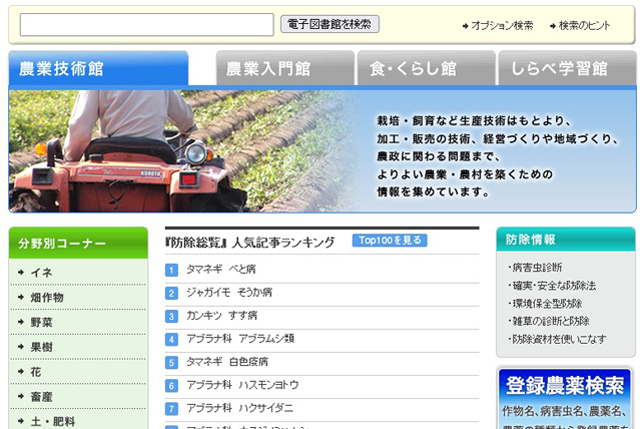This screenshot has height=429, width=640.
Task: Open the タマネギ べと病 article
Action: pos(221,270)
